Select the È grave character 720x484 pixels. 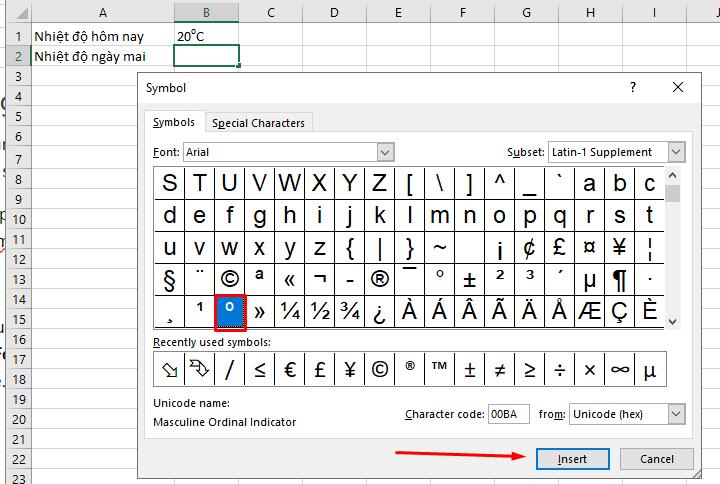click(x=649, y=312)
